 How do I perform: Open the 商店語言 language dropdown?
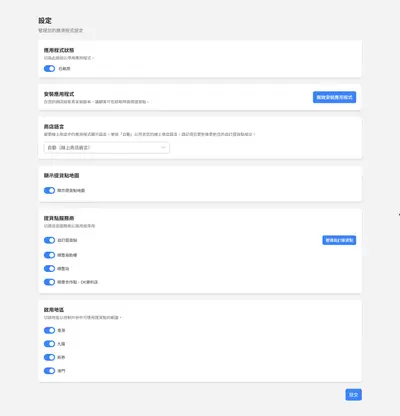click(x=107, y=148)
